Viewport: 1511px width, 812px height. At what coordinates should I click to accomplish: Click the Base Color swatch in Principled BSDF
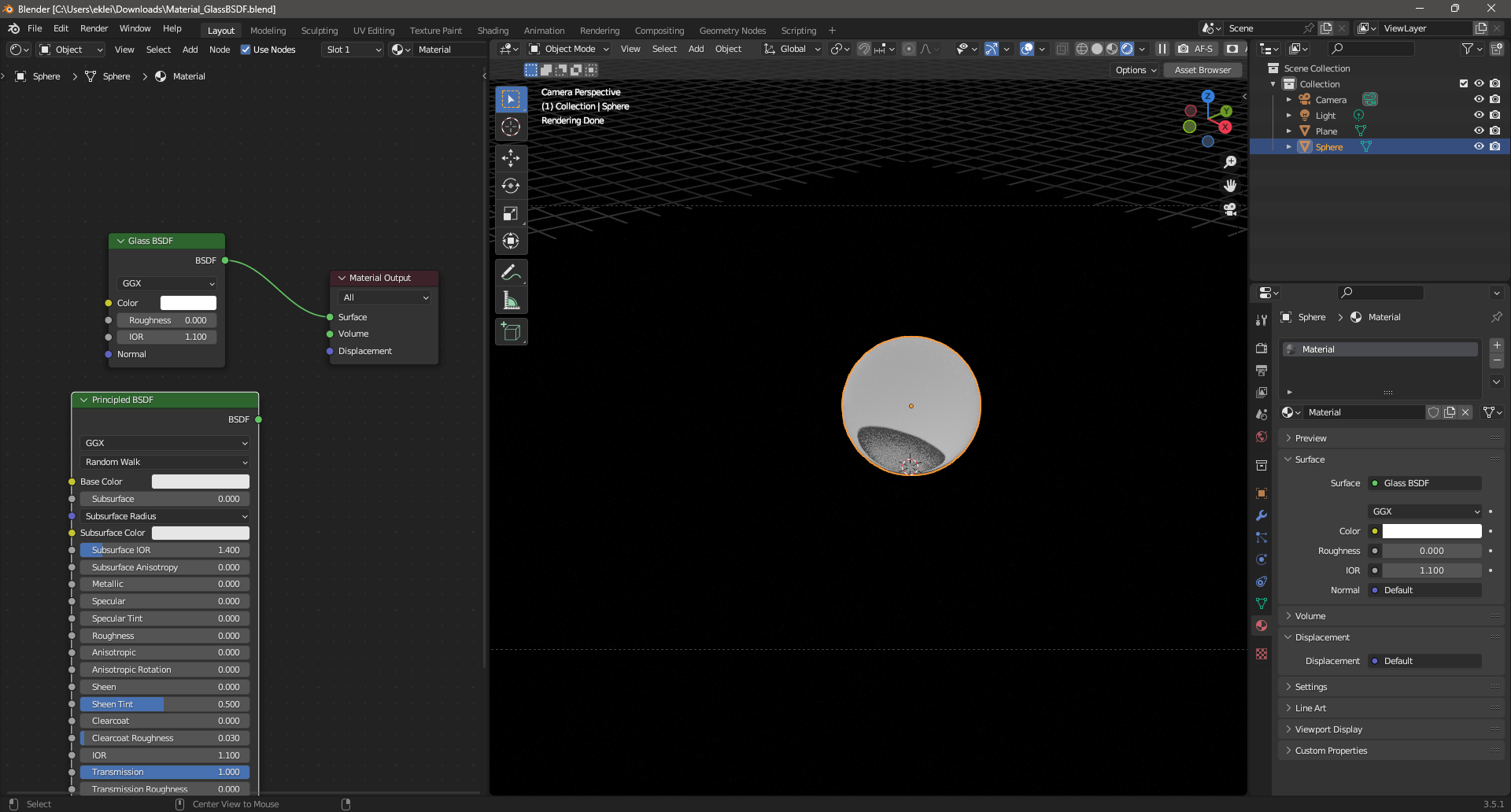pyautogui.click(x=200, y=481)
